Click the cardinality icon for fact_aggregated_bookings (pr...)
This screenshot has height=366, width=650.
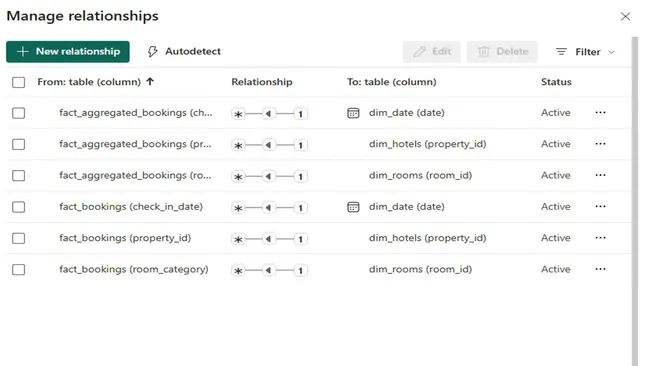(269, 145)
